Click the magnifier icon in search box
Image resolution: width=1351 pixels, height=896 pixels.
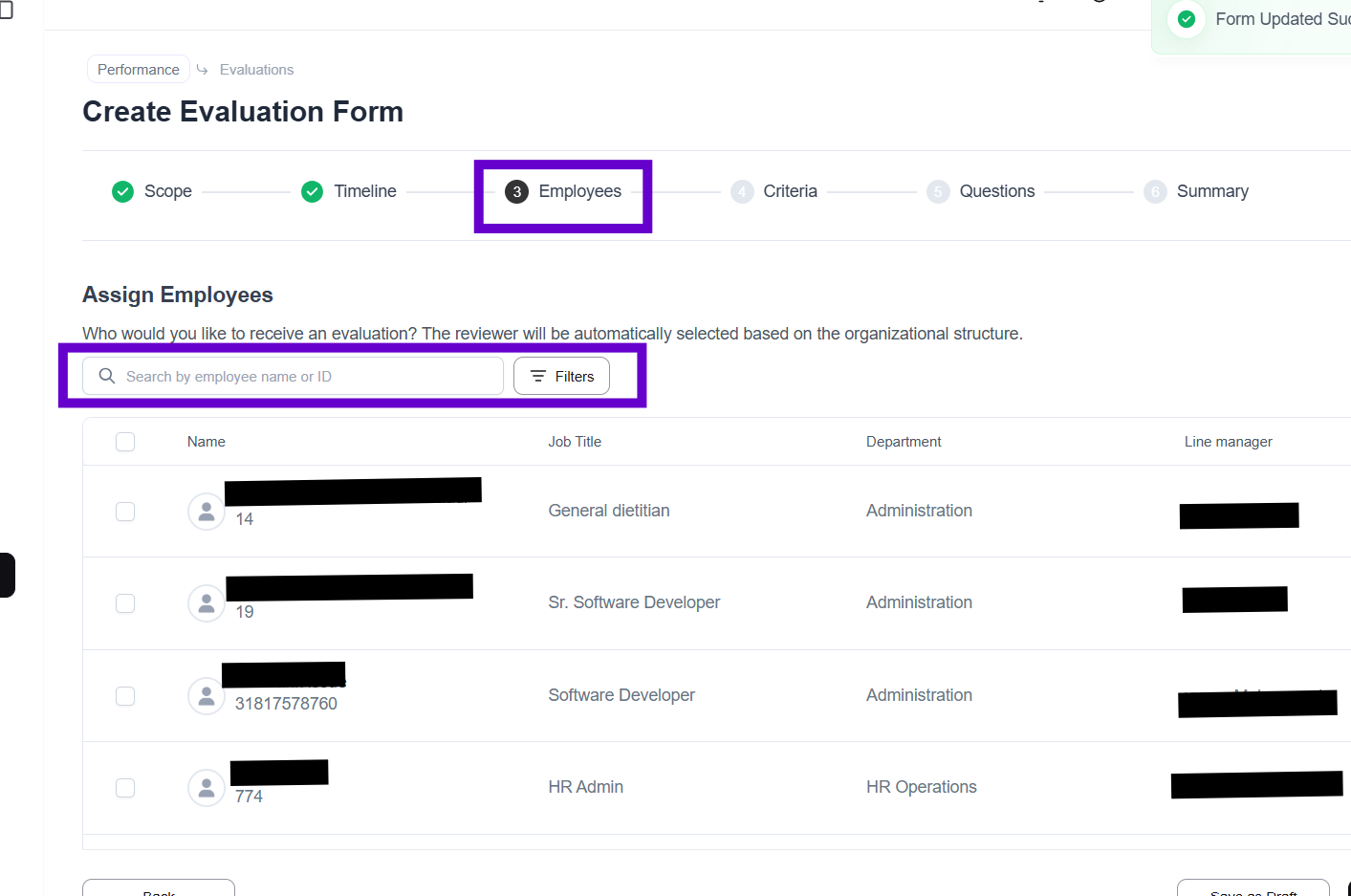tap(107, 376)
